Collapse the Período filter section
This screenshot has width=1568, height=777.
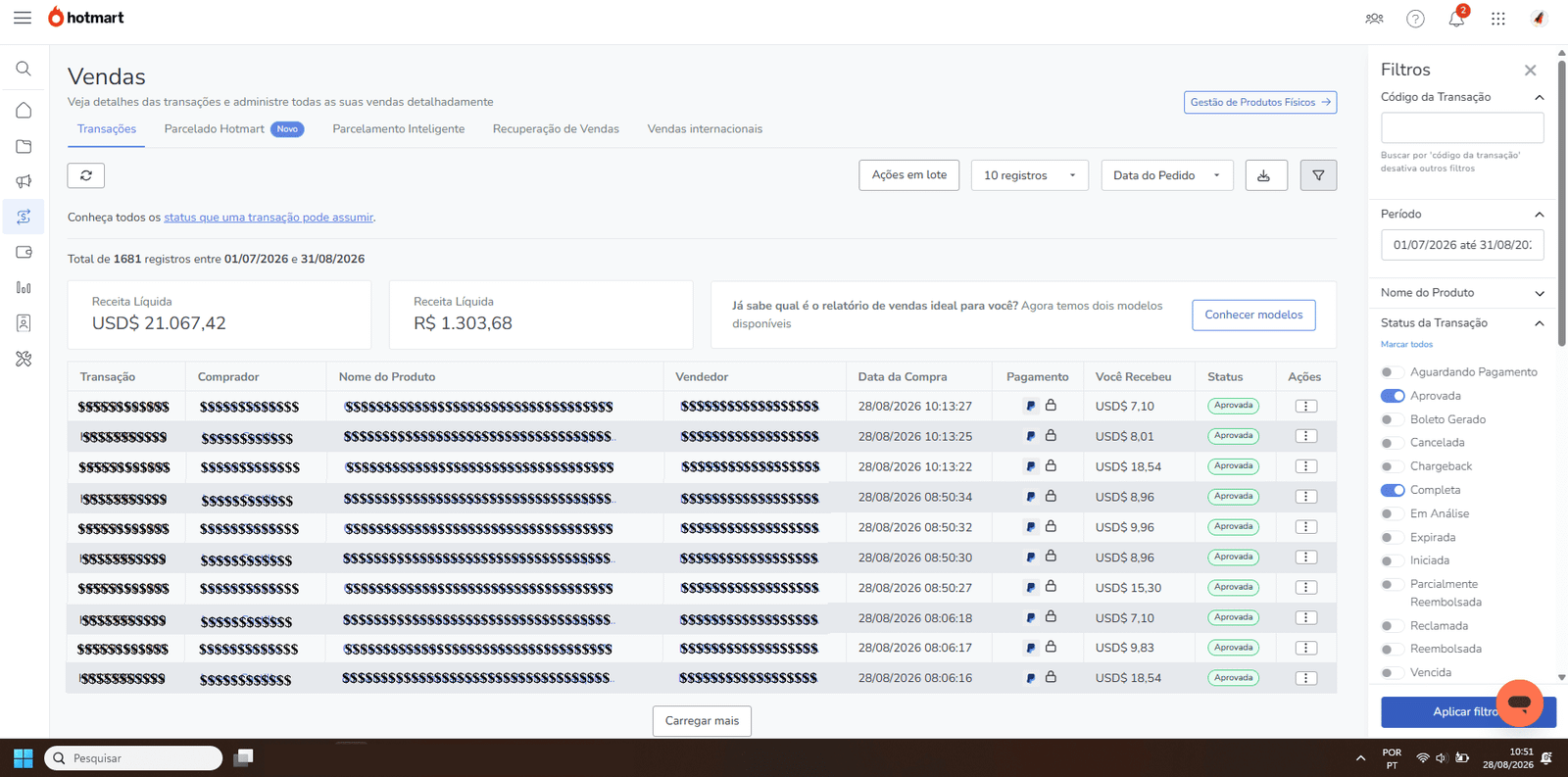point(1539,215)
